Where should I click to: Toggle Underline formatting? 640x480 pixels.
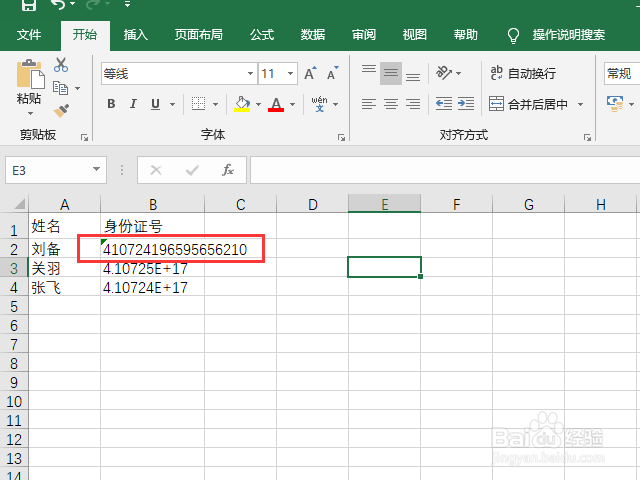click(155, 104)
